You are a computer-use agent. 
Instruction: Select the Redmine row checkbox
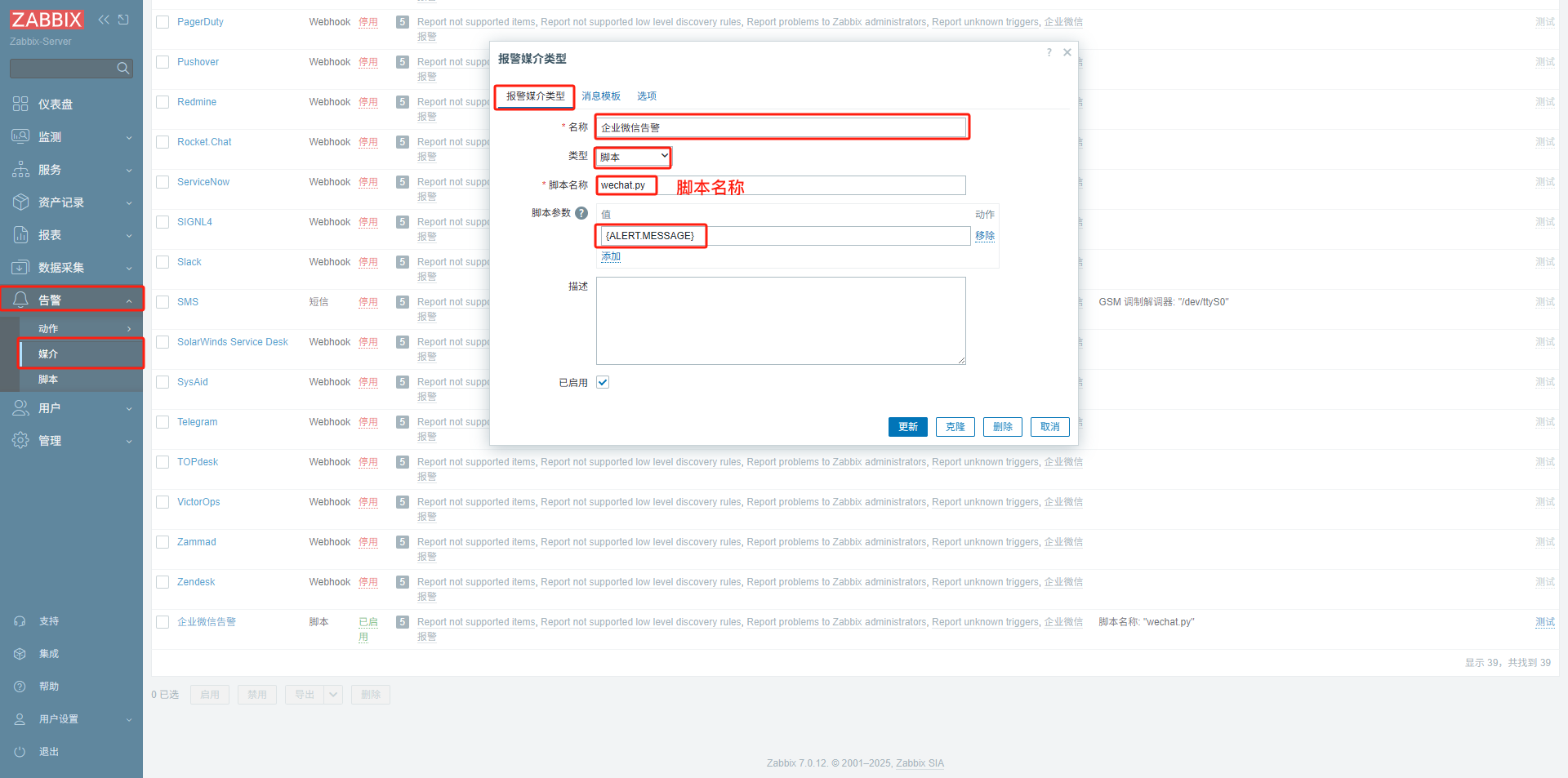coord(163,102)
